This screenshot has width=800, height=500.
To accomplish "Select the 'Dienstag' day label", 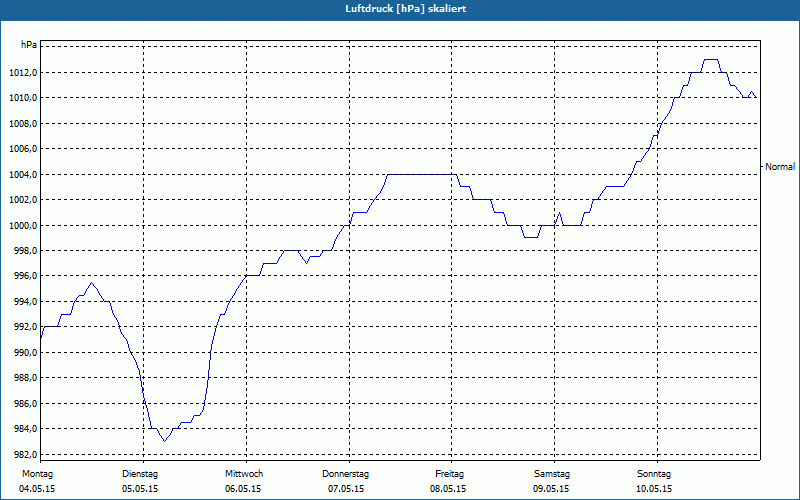I will [140, 474].
